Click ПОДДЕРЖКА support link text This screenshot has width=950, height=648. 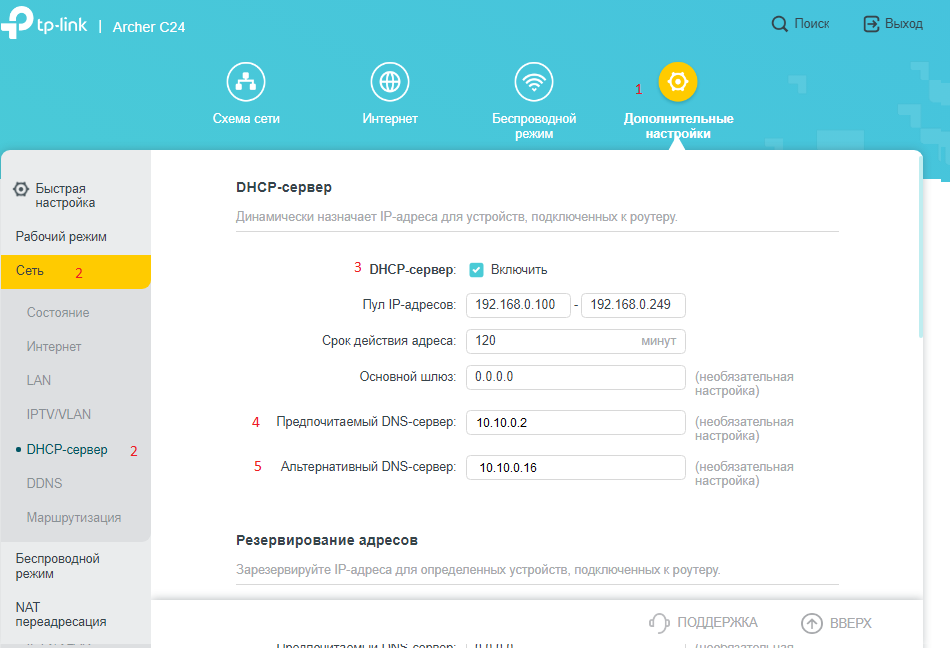pyautogui.click(x=717, y=623)
